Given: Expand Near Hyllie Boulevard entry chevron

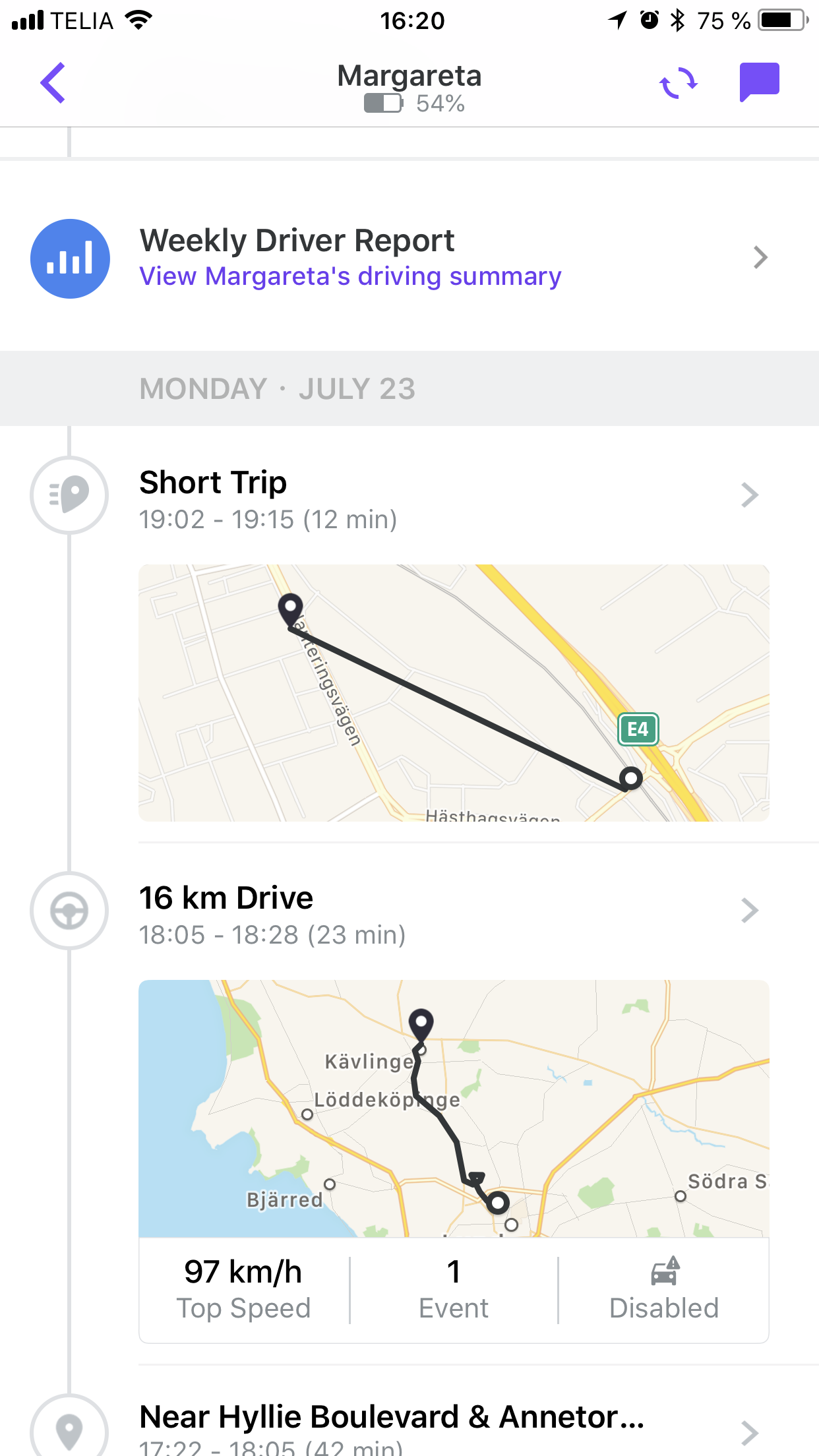Looking at the screenshot, I should coord(750,1432).
